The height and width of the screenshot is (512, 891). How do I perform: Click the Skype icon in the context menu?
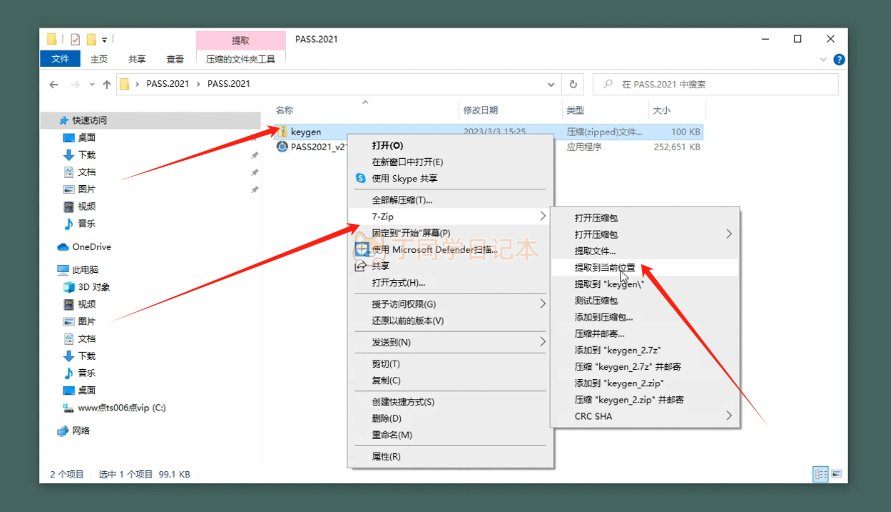(x=360, y=178)
